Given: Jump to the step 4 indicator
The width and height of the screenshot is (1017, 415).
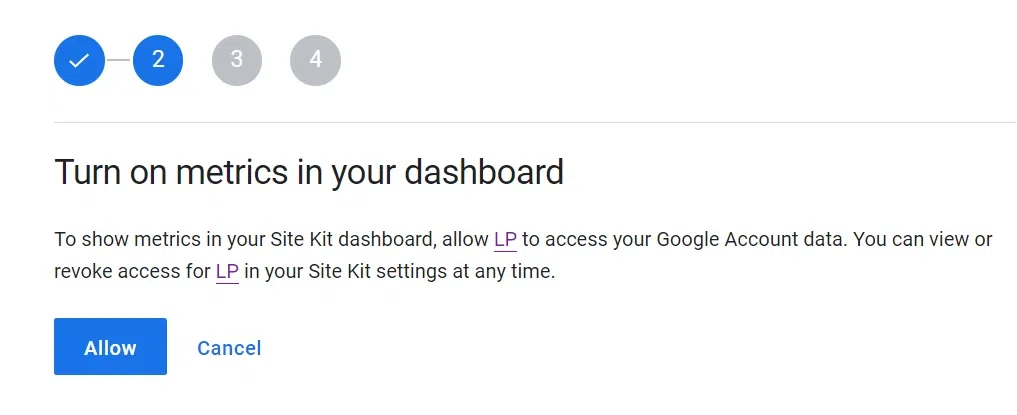Looking at the screenshot, I should (x=315, y=60).
